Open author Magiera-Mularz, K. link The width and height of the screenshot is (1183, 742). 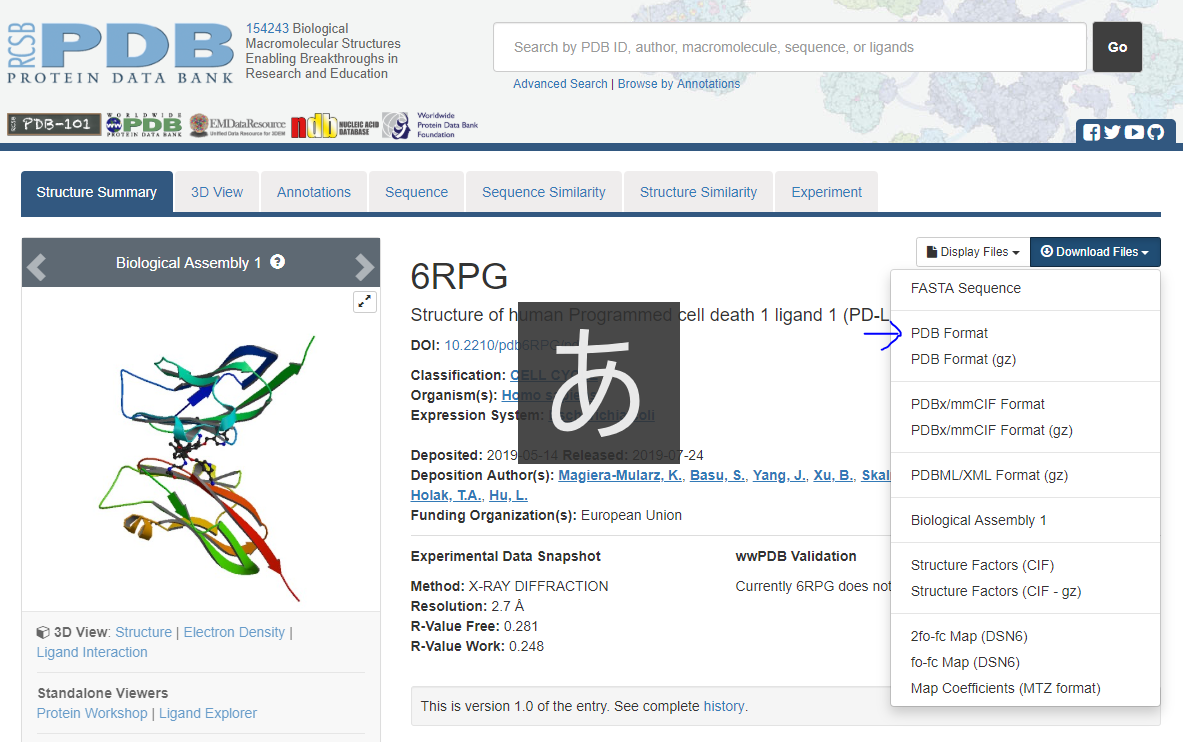tap(620, 475)
